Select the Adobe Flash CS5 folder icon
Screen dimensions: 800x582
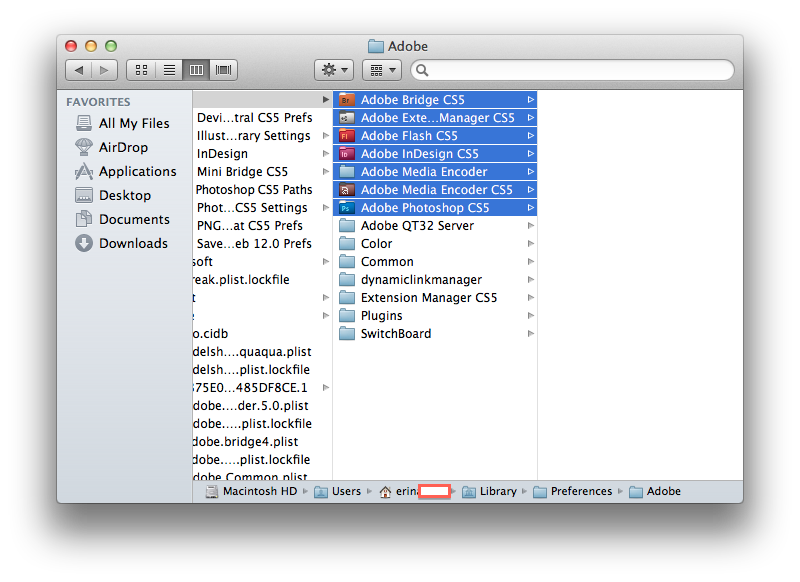347,136
